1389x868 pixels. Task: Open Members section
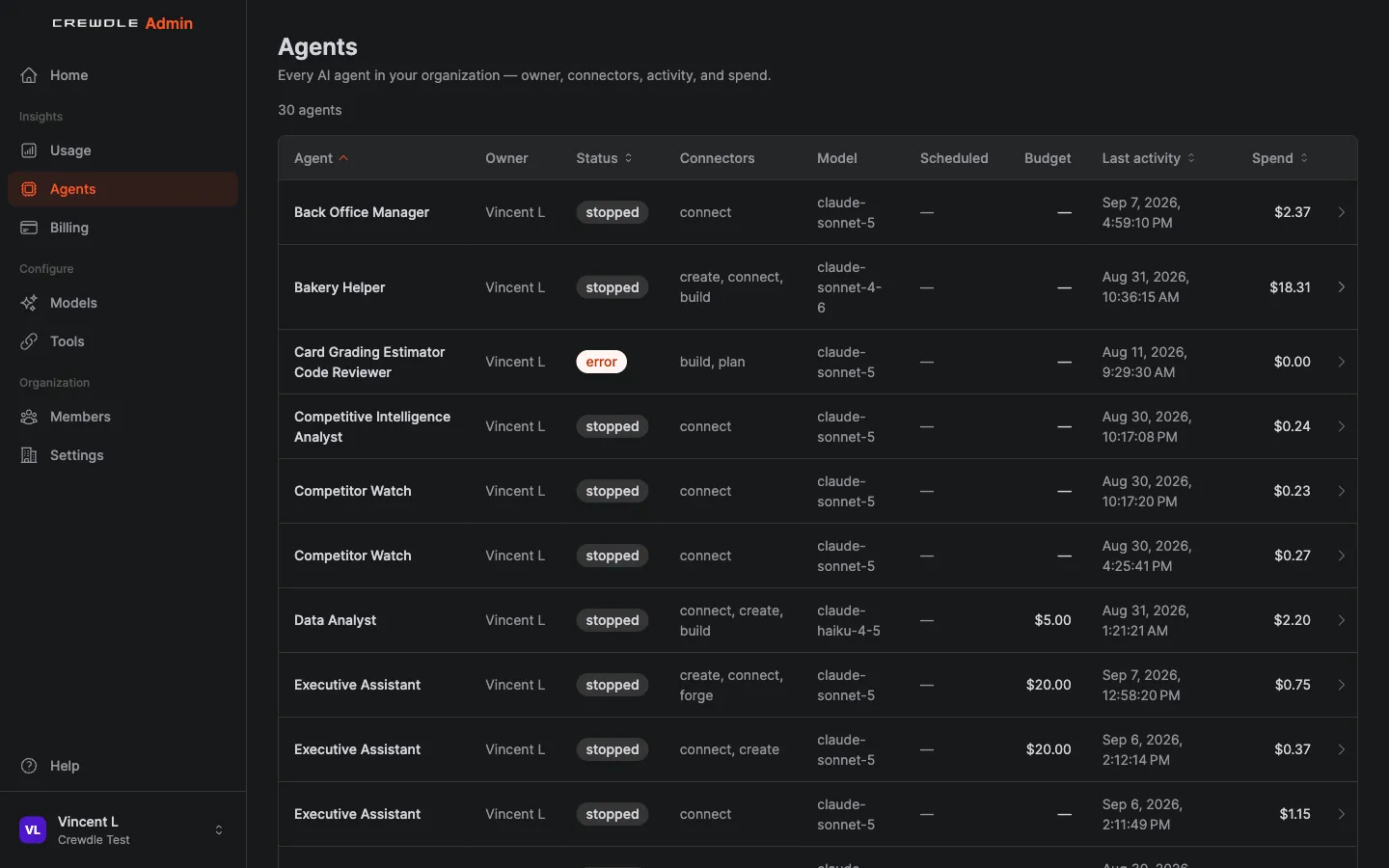pyautogui.click(x=123, y=417)
